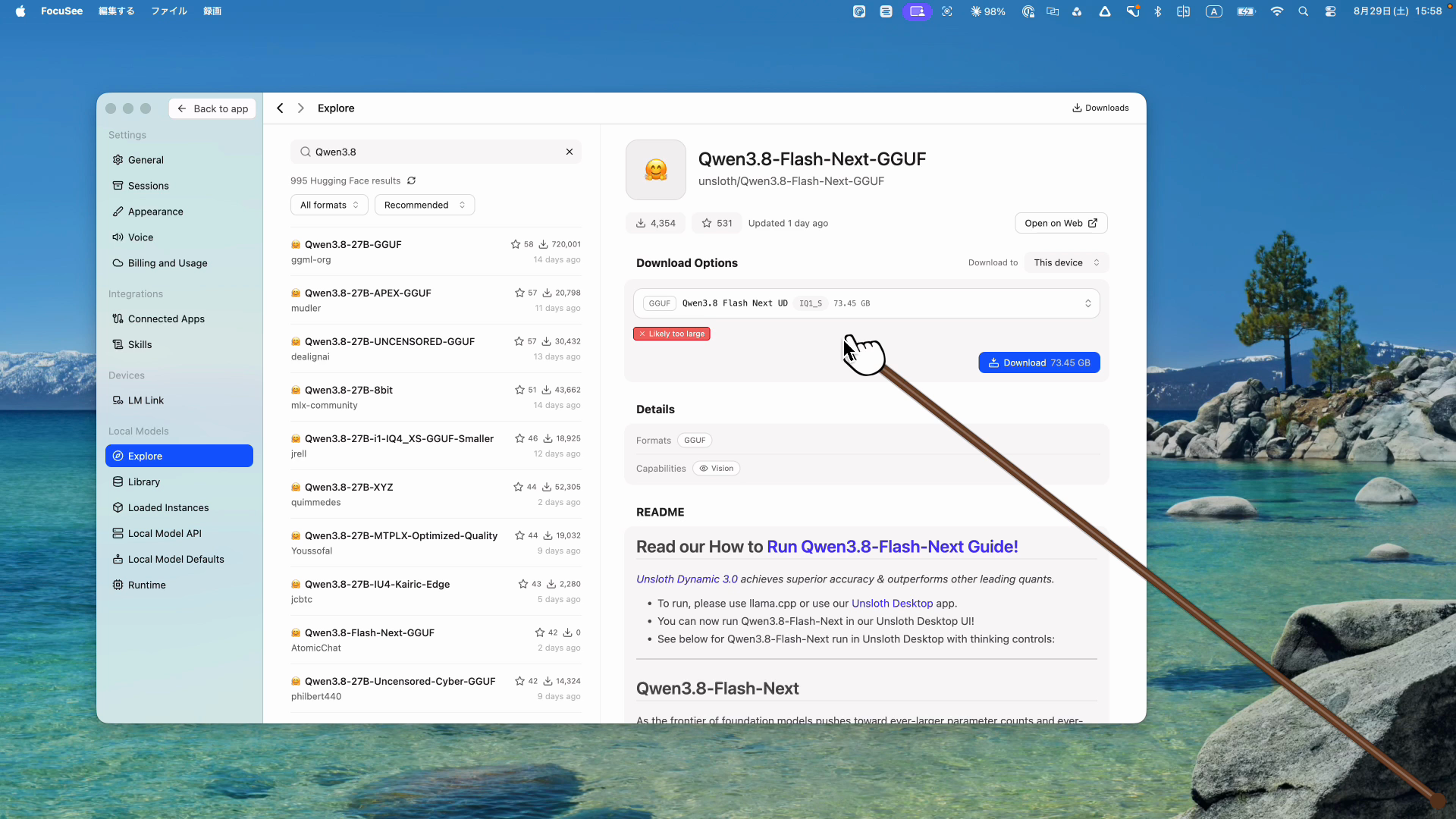Viewport: 1456px width, 819px height.
Task: Open General settings
Action: (179, 160)
